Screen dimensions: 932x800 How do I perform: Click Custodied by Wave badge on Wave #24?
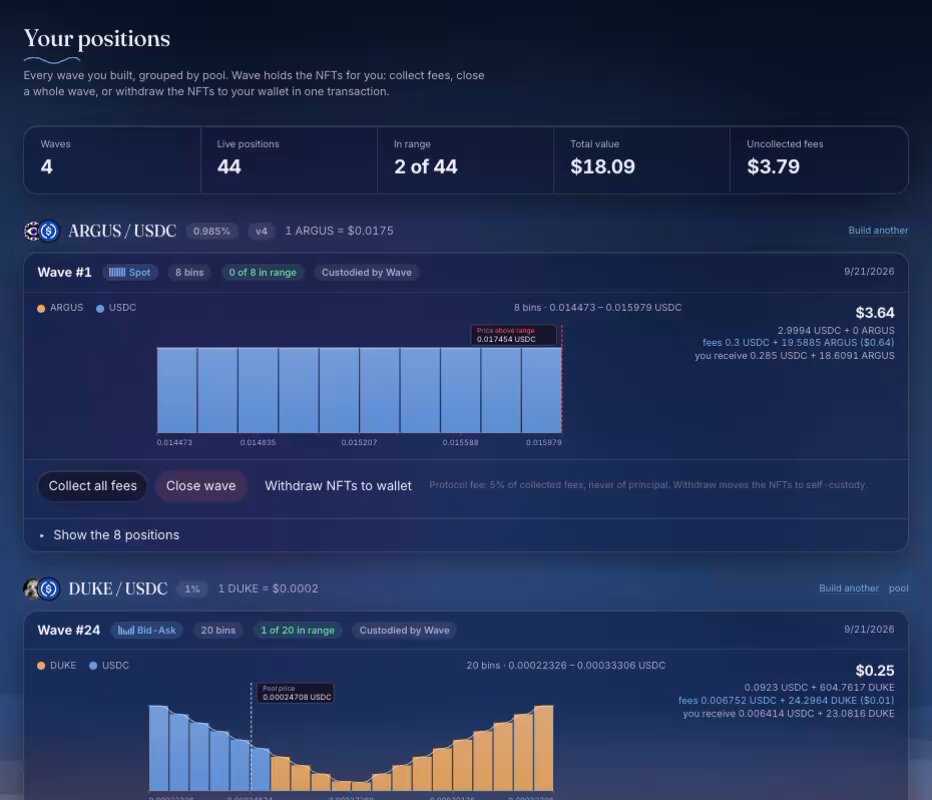coord(404,630)
